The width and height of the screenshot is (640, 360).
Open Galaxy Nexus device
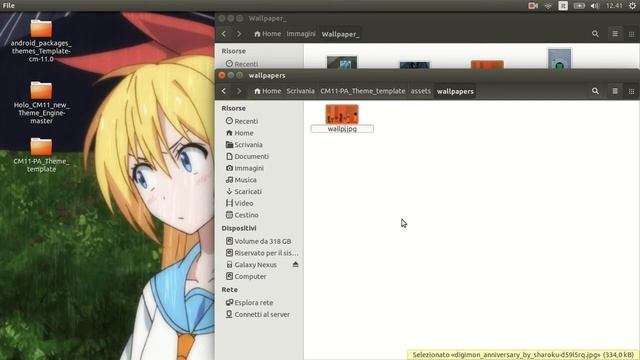tap(251, 265)
